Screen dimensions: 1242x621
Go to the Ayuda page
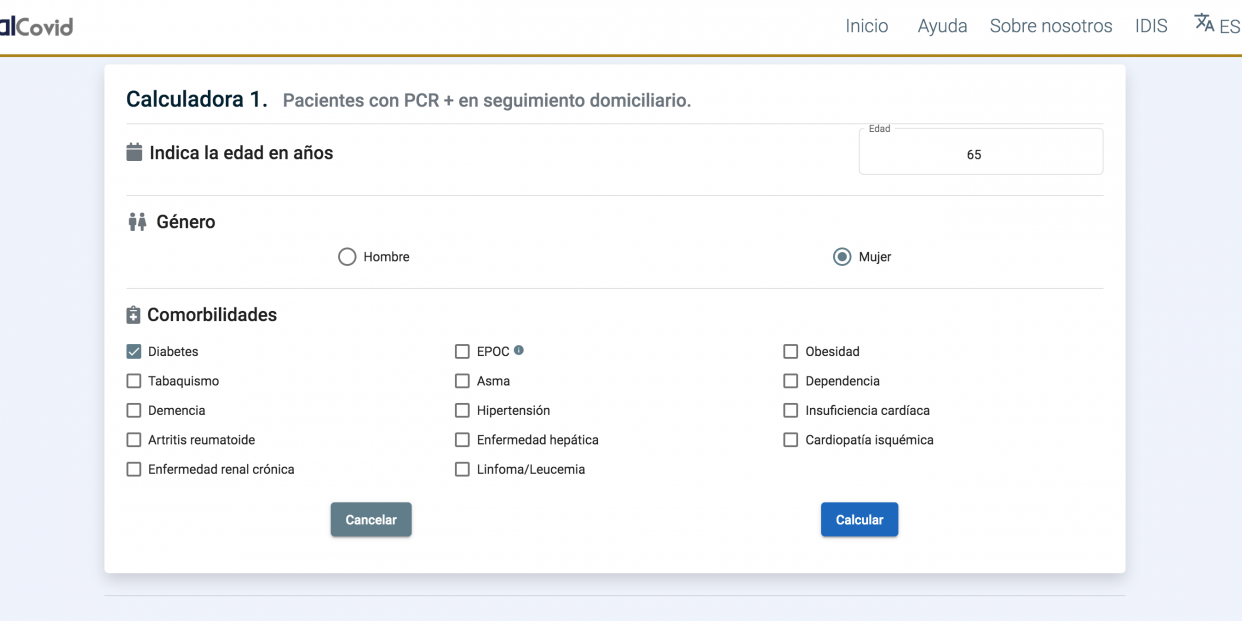tap(942, 26)
